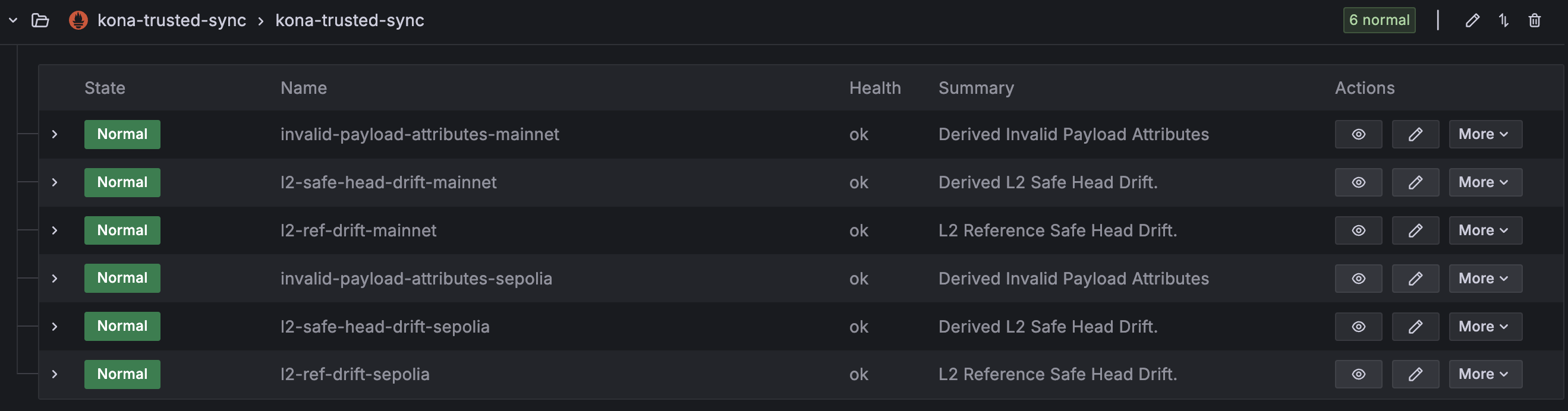View the l2-safe-head-drift-mainnet rule via eye icon
1568x411 pixels.
(x=1359, y=182)
